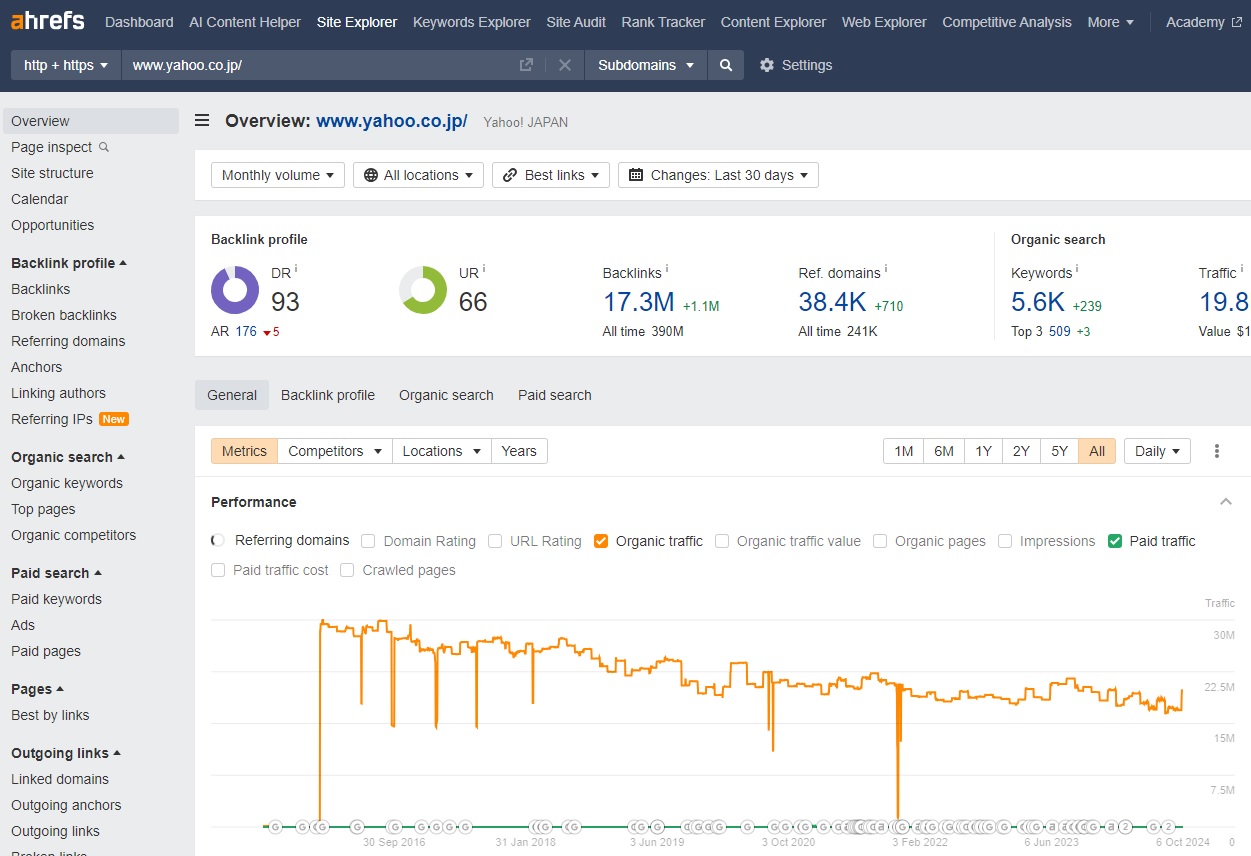
Task: Switch to Paid search tab
Action: point(555,395)
